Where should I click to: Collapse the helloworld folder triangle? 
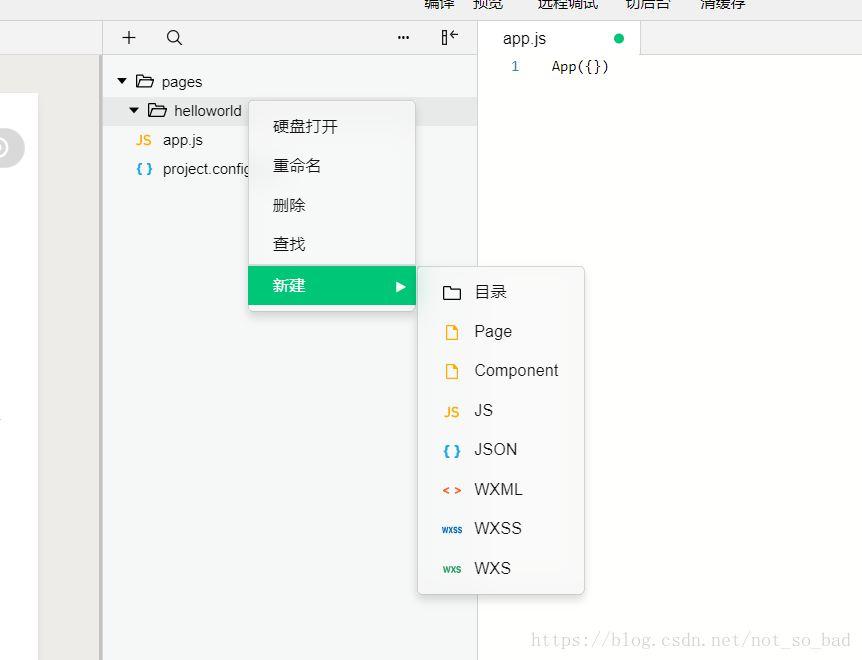point(134,111)
